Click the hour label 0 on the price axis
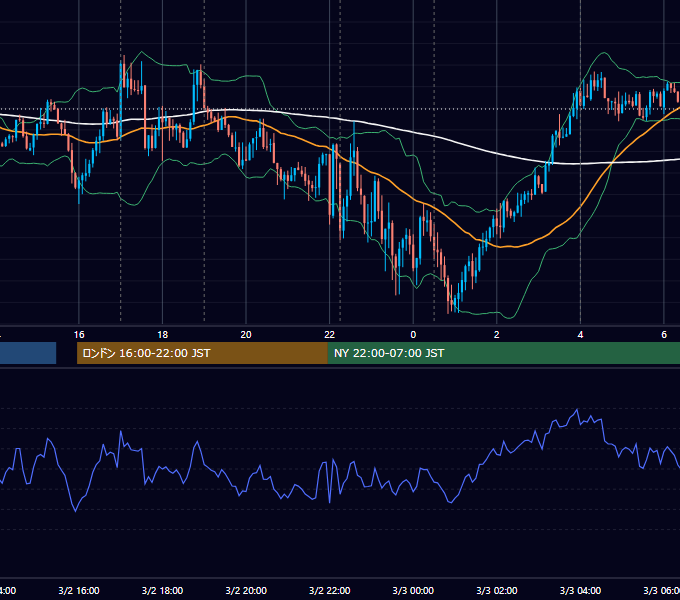Viewport: 680px width, 600px height. click(x=413, y=335)
